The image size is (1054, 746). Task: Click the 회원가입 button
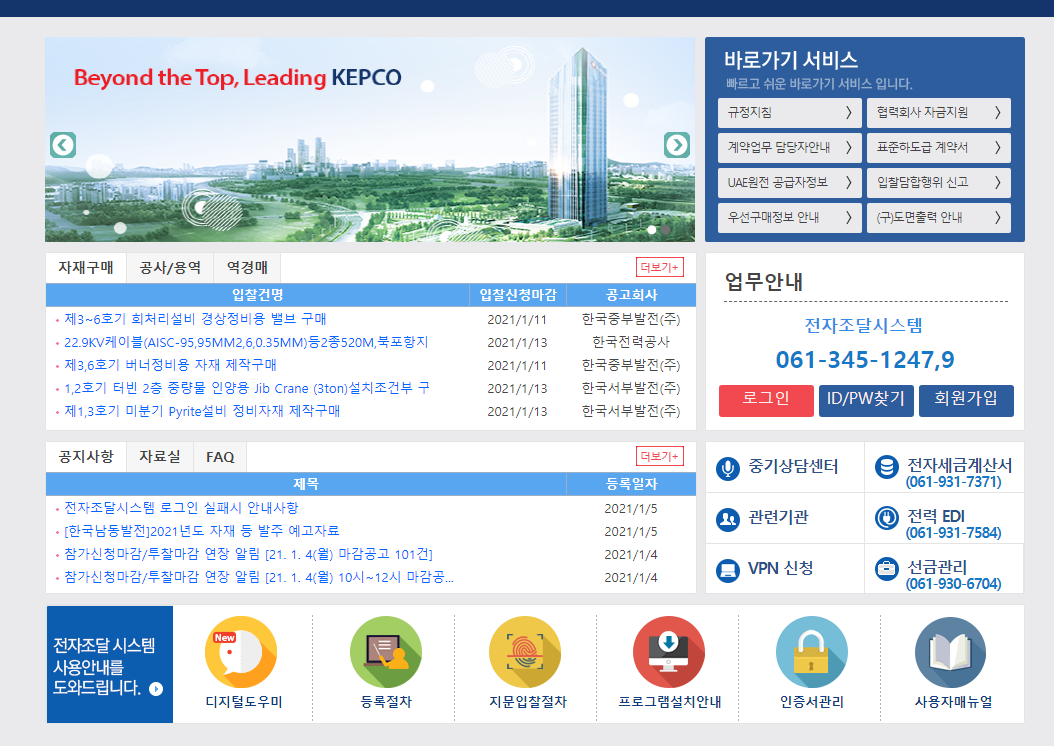coord(966,401)
